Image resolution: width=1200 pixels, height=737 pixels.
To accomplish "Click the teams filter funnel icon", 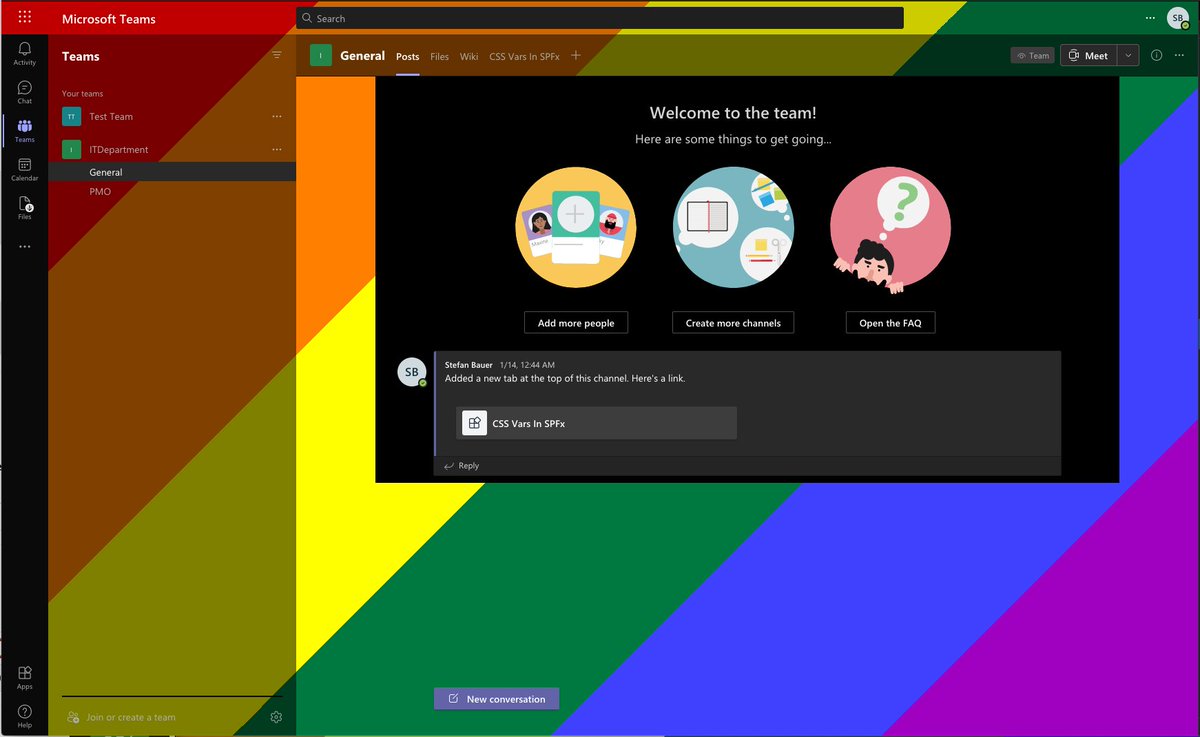I will click(x=277, y=55).
